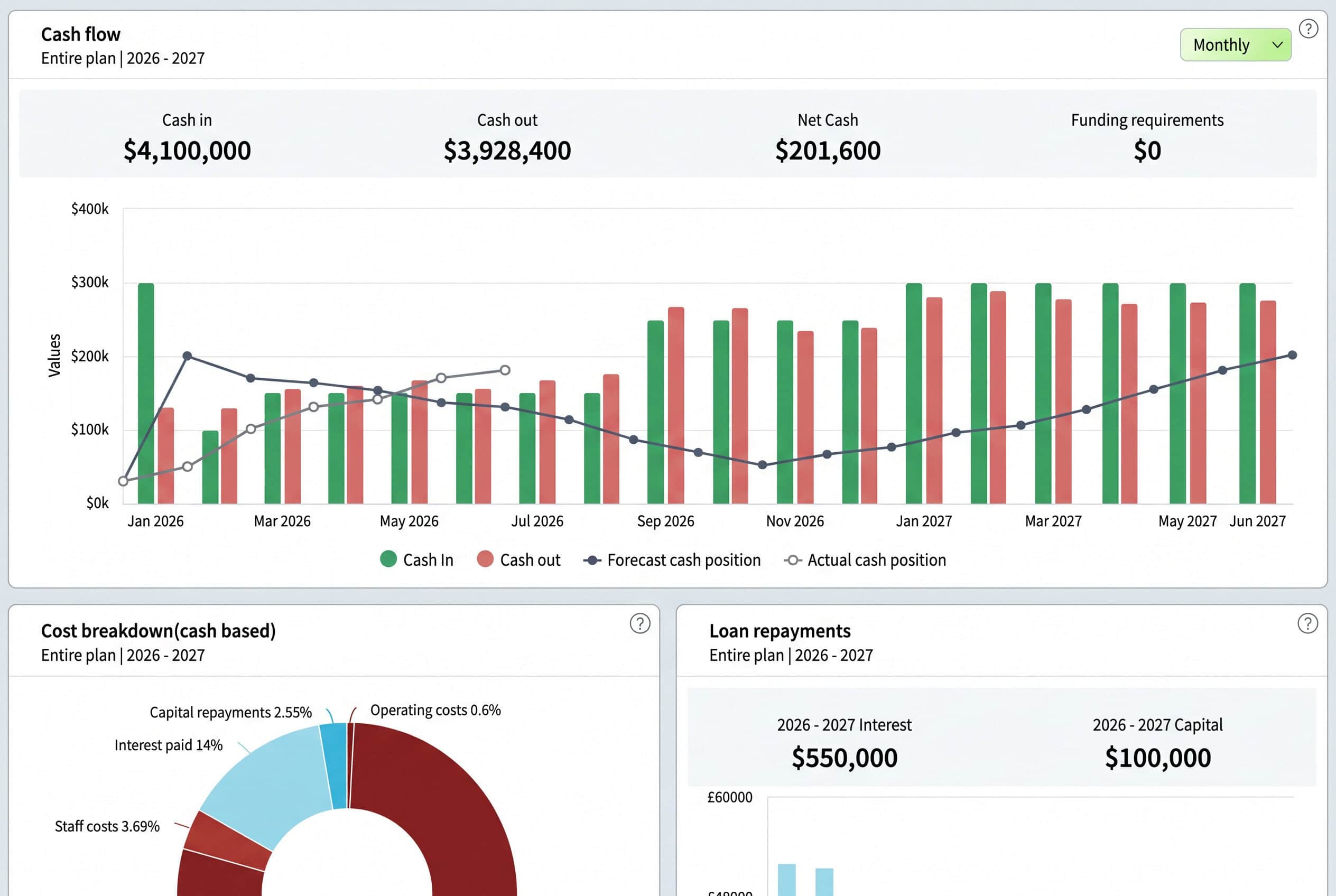This screenshot has width=1336, height=896.
Task: Toggle Forecast cash position legend item
Action: click(672, 560)
